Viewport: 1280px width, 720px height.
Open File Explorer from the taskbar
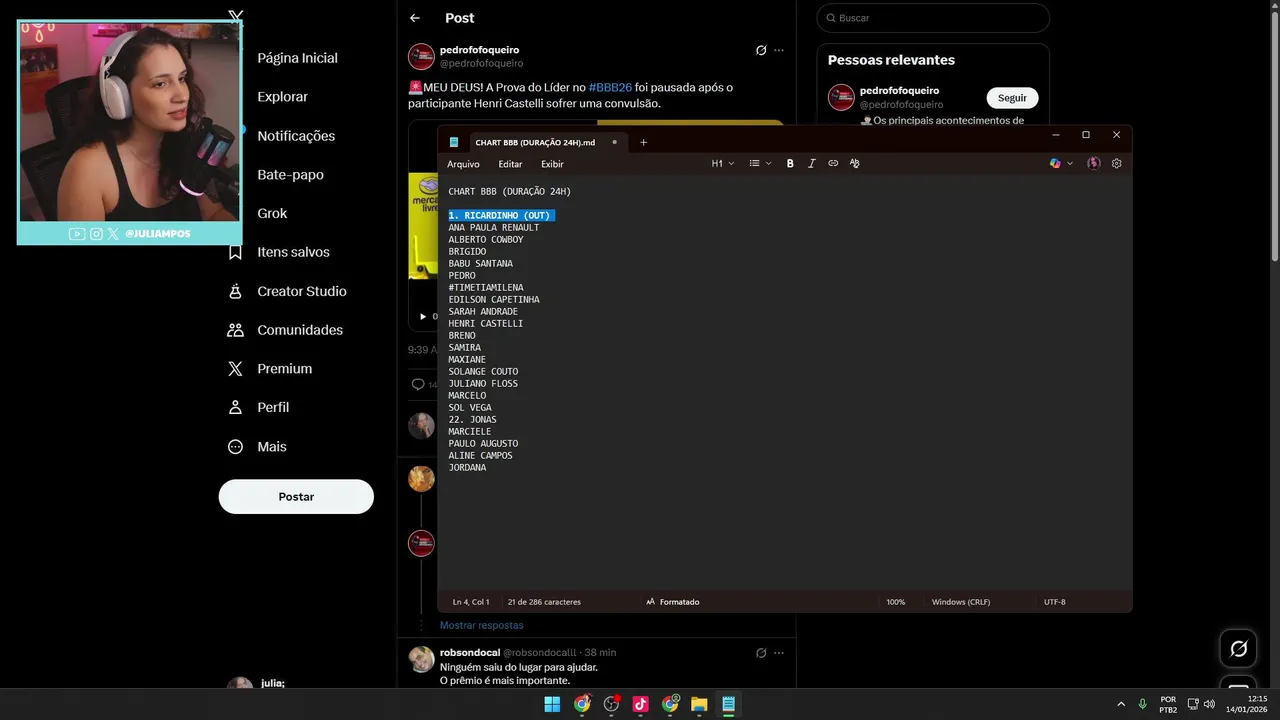(x=699, y=704)
